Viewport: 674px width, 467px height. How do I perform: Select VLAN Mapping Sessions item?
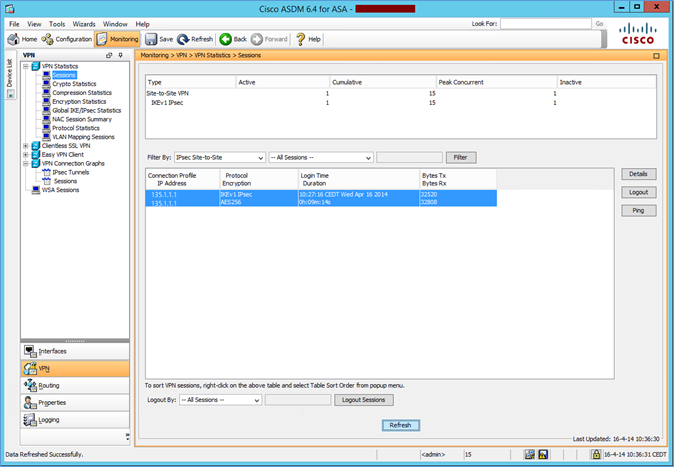tap(83, 137)
